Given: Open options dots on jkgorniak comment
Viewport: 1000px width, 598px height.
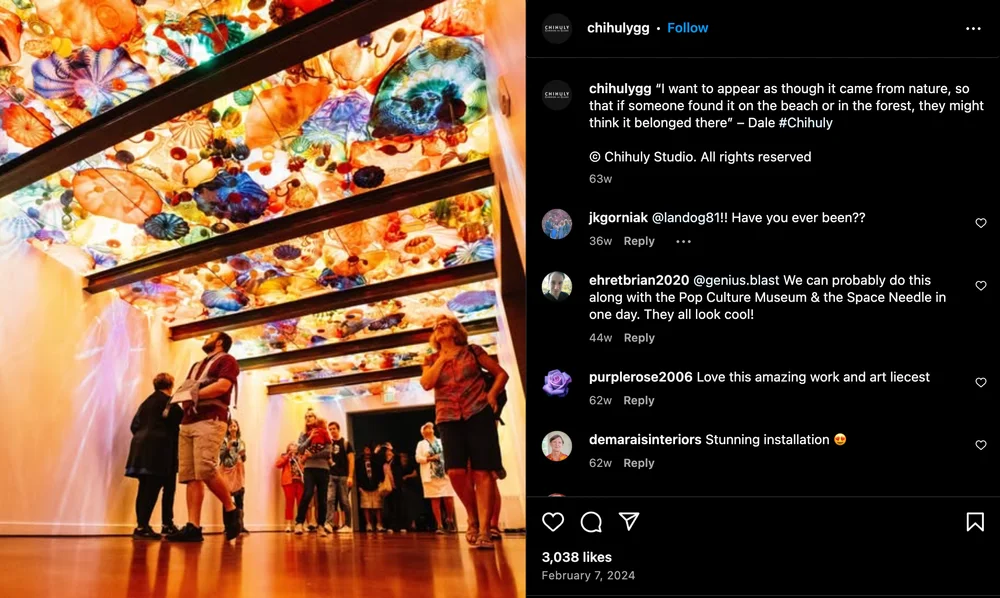Looking at the screenshot, I should (x=683, y=241).
